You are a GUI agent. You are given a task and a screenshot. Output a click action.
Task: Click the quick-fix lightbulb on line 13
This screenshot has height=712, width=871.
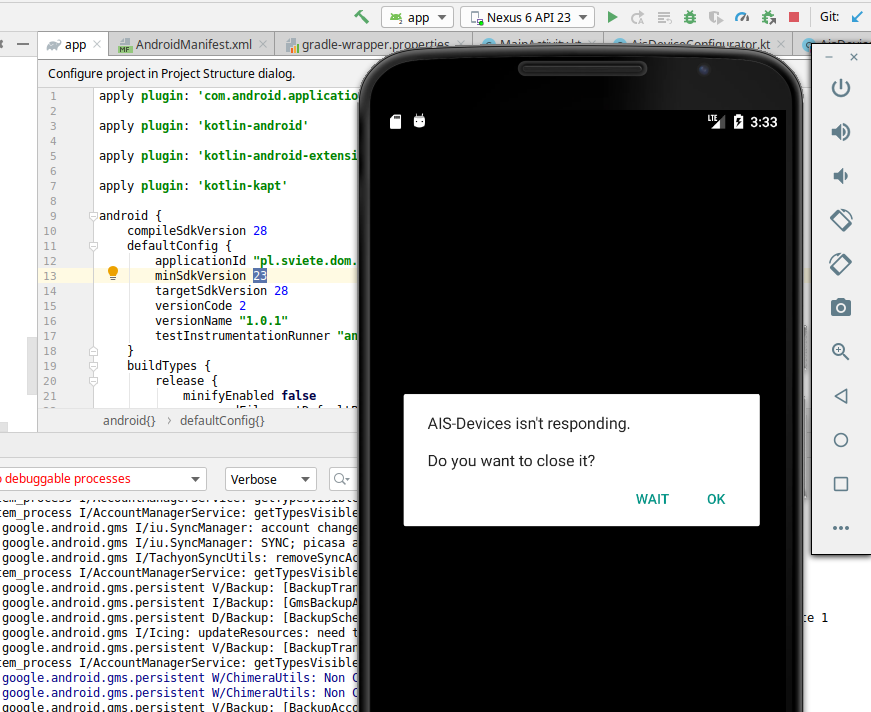click(113, 273)
